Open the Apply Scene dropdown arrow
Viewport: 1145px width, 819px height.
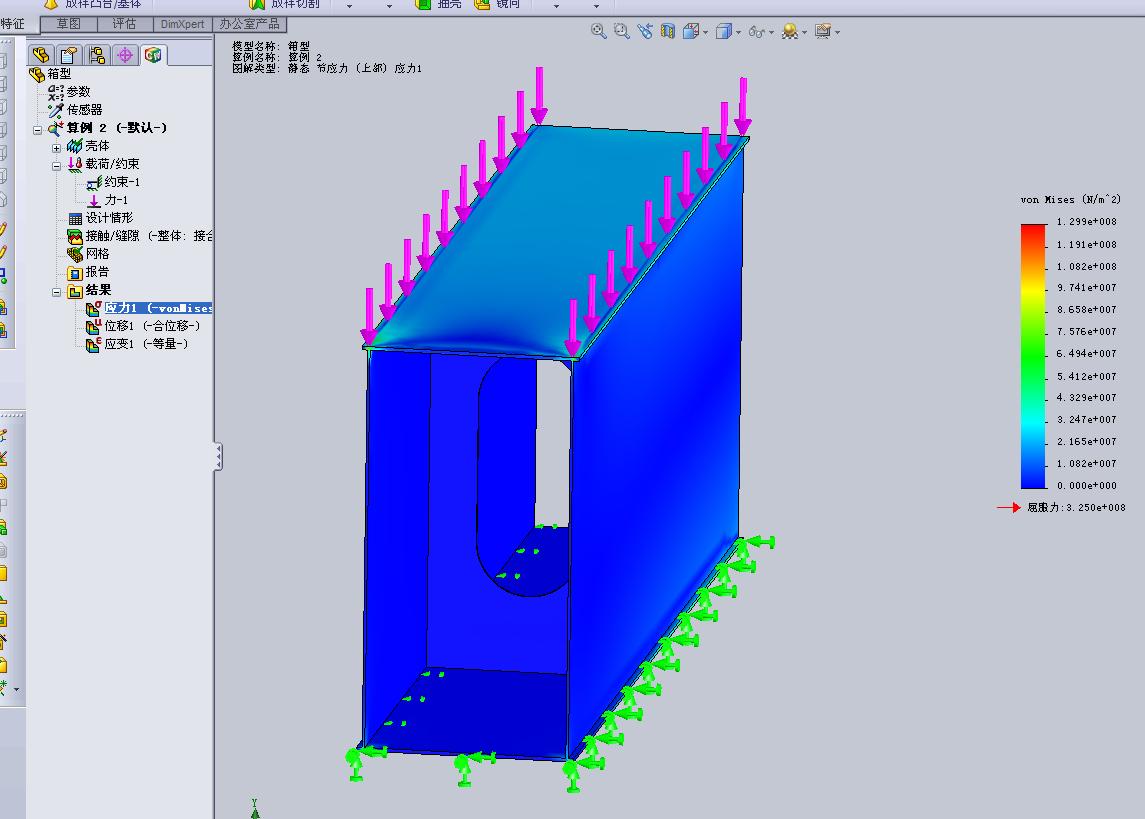(x=804, y=32)
